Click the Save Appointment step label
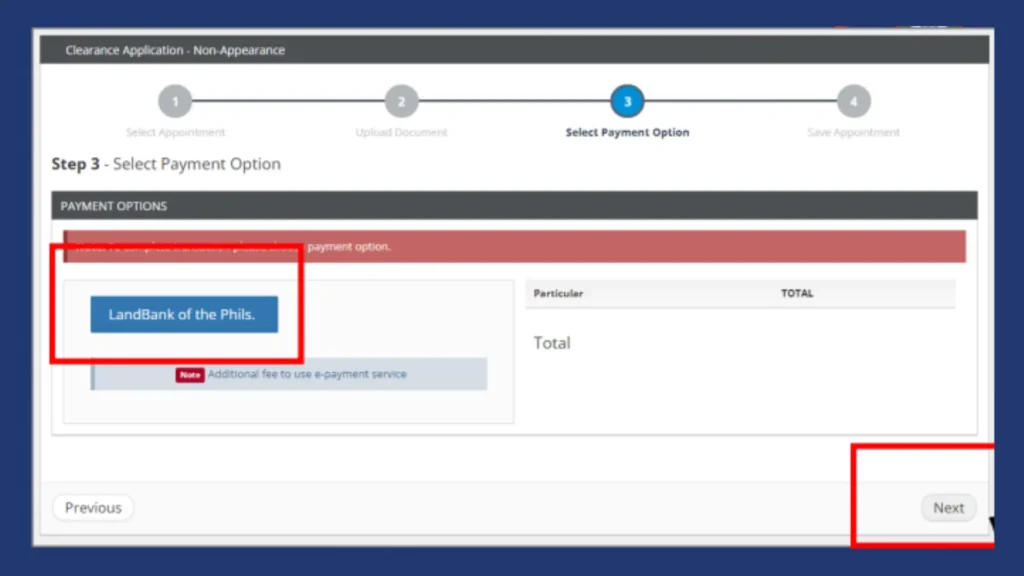 pos(852,131)
